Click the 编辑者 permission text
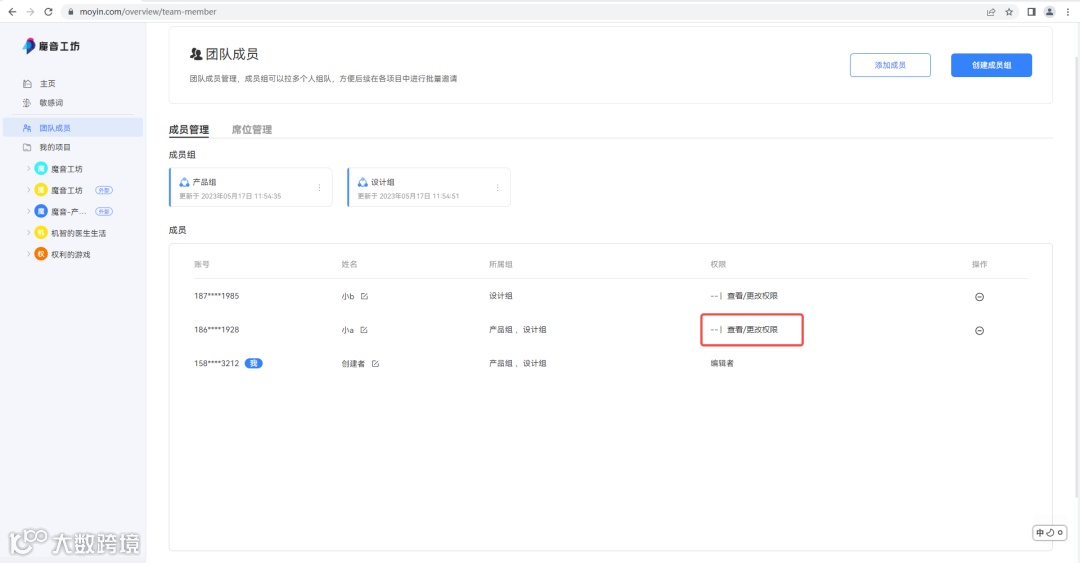This screenshot has height=563, width=1080. point(722,363)
